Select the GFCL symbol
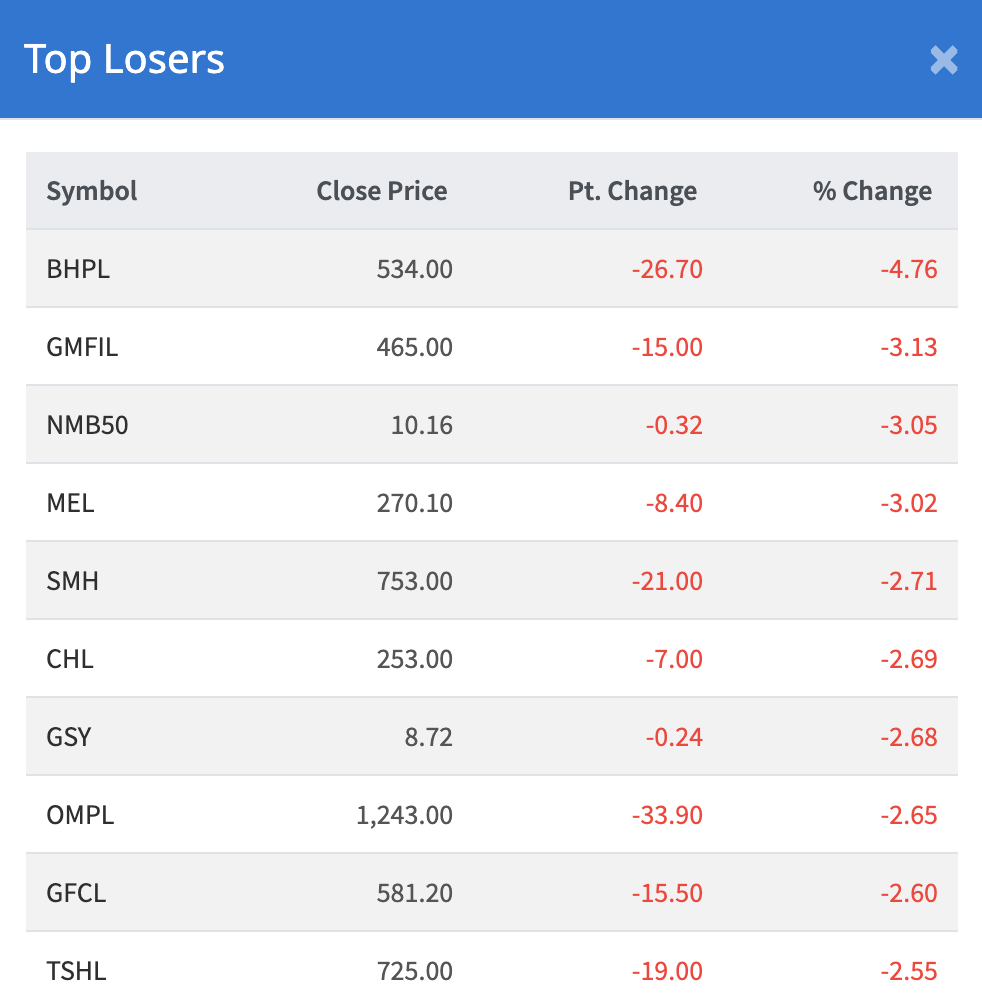 coord(76,893)
